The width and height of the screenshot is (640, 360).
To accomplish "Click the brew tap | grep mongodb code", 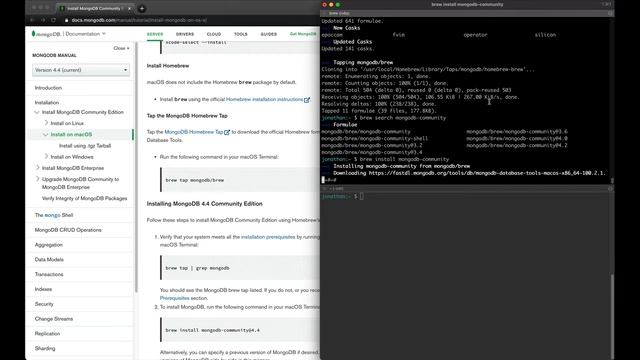I will click(197, 268).
